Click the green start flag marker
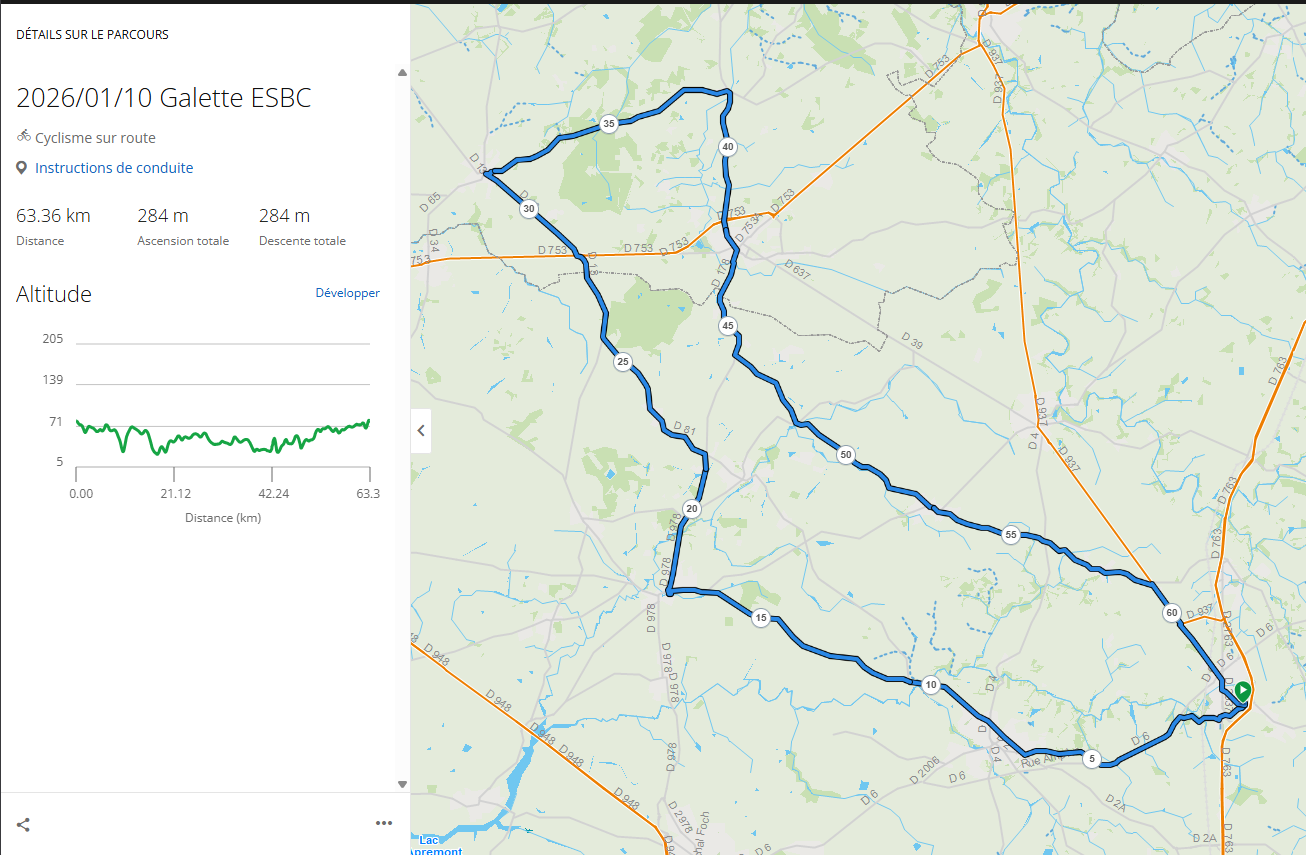Image resolution: width=1306 pixels, height=855 pixels. coord(1242,690)
